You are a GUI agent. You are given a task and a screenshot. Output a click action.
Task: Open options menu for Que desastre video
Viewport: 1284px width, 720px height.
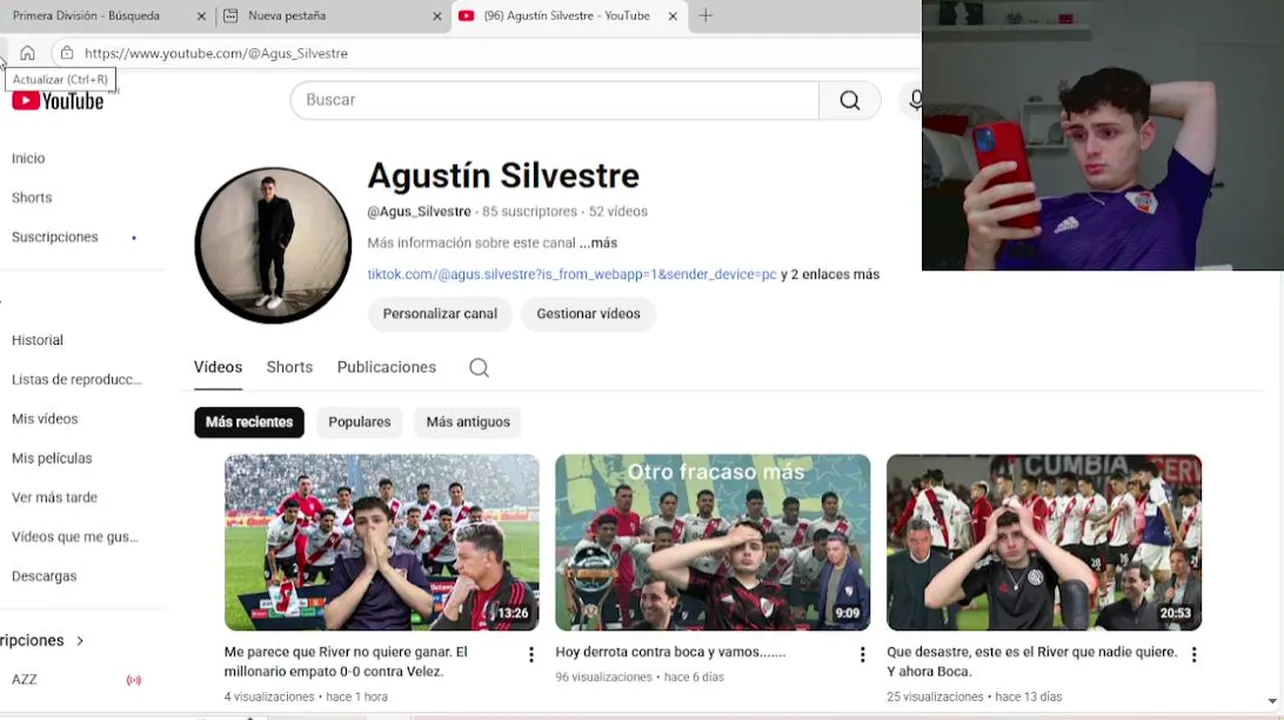tap(1193, 655)
